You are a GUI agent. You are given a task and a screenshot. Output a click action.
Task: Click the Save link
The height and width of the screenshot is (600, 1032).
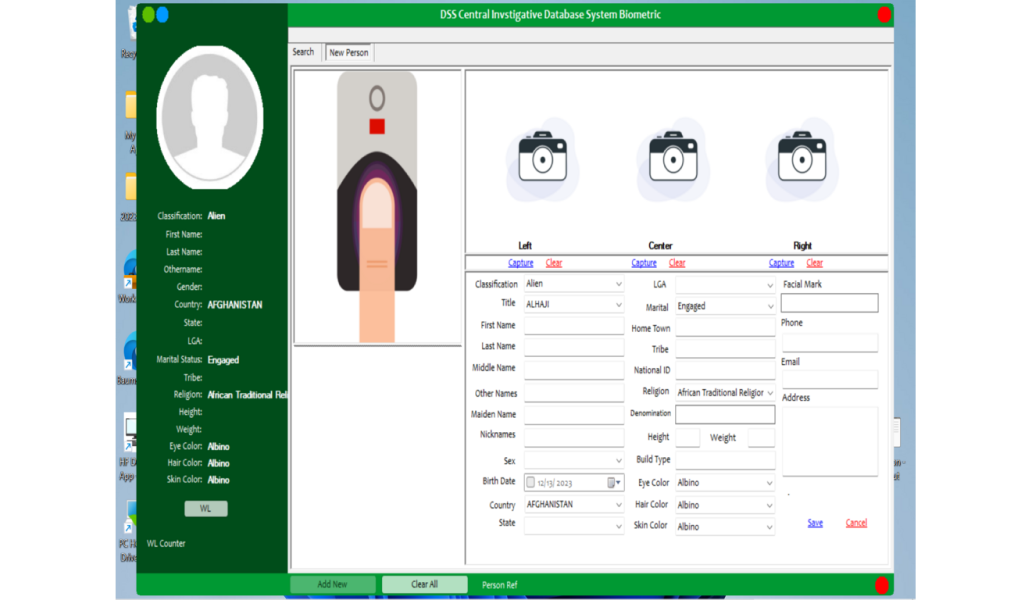815,523
